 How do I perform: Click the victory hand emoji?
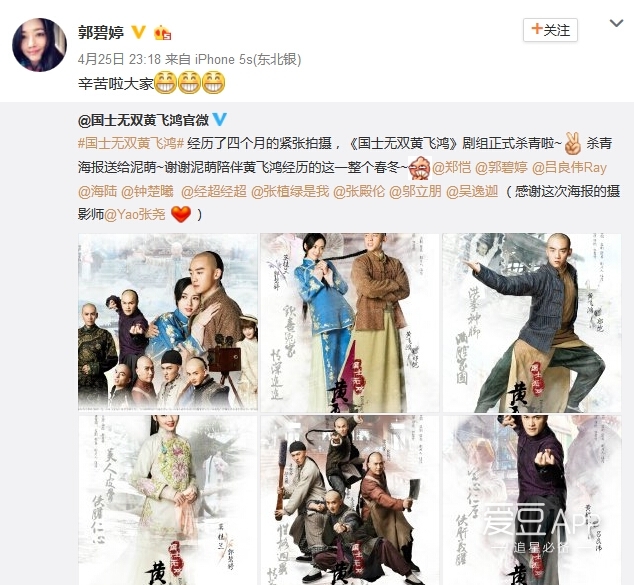click(573, 143)
